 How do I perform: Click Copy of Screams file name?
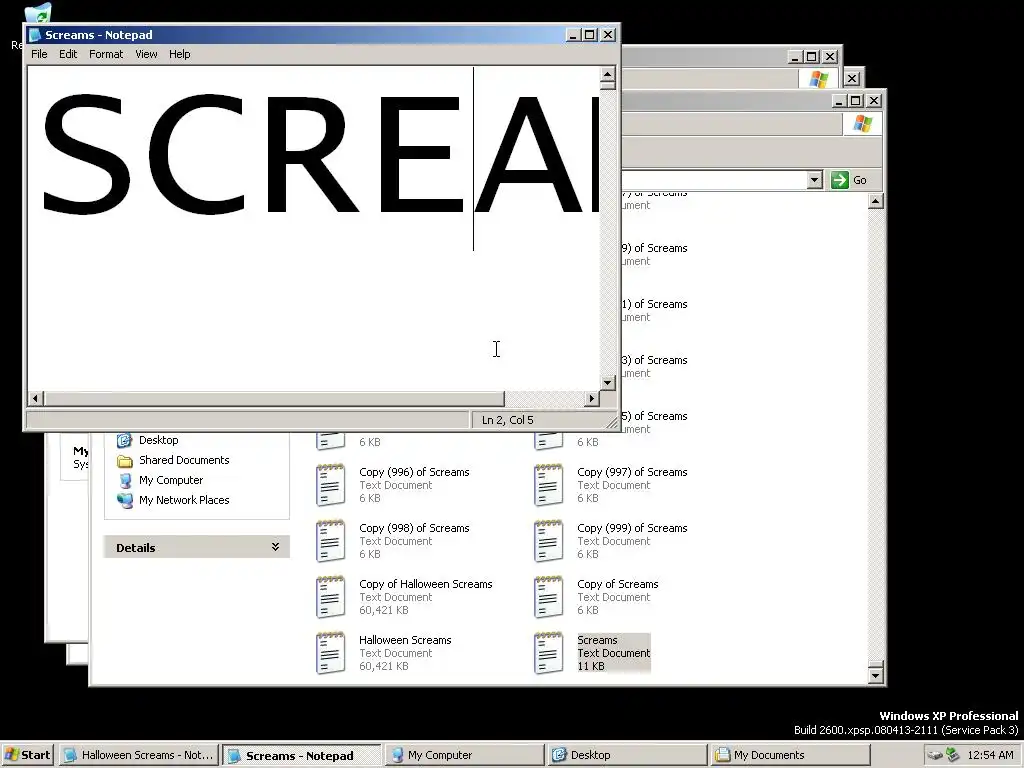point(618,584)
